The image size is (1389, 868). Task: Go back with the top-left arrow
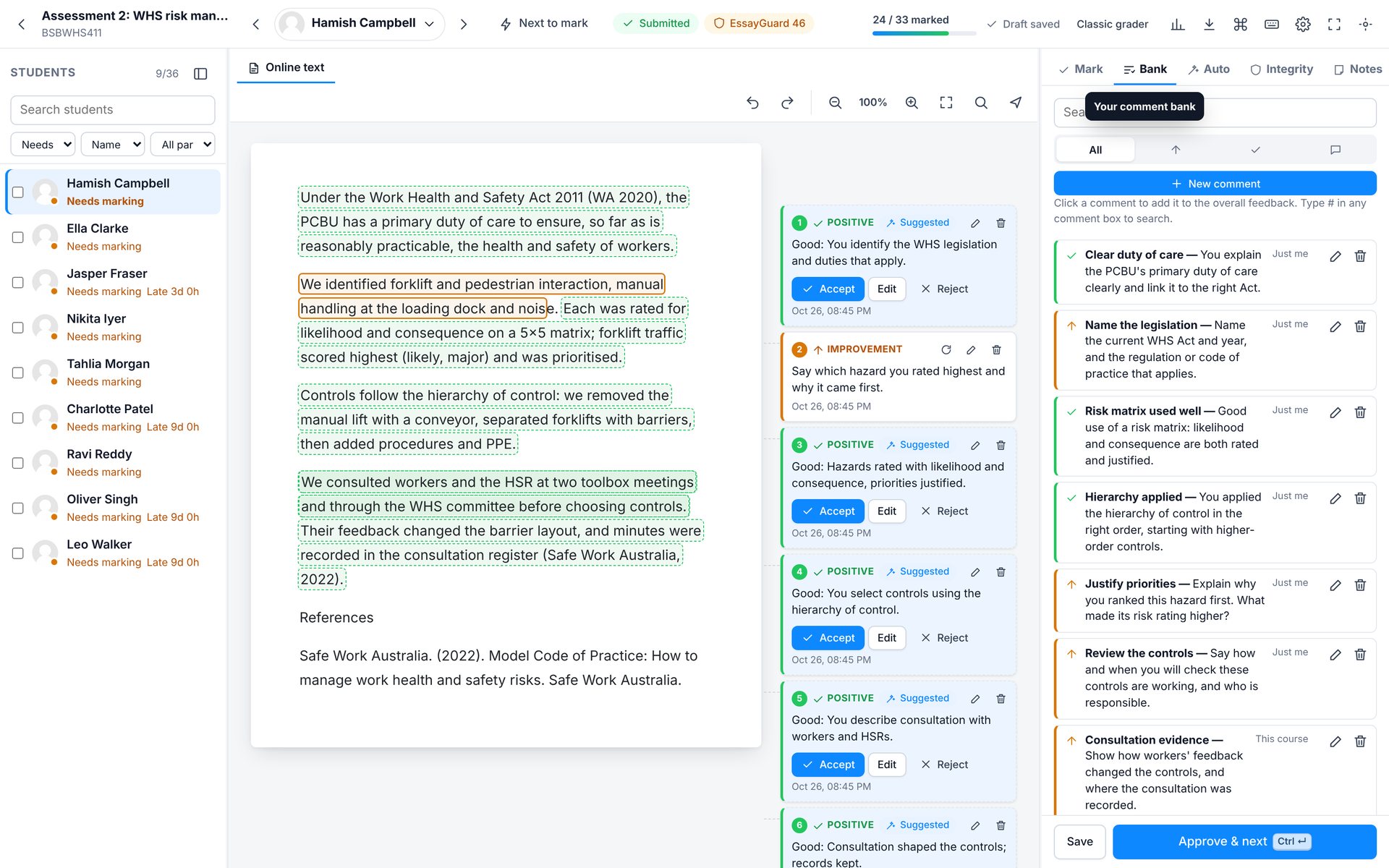click(x=22, y=24)
